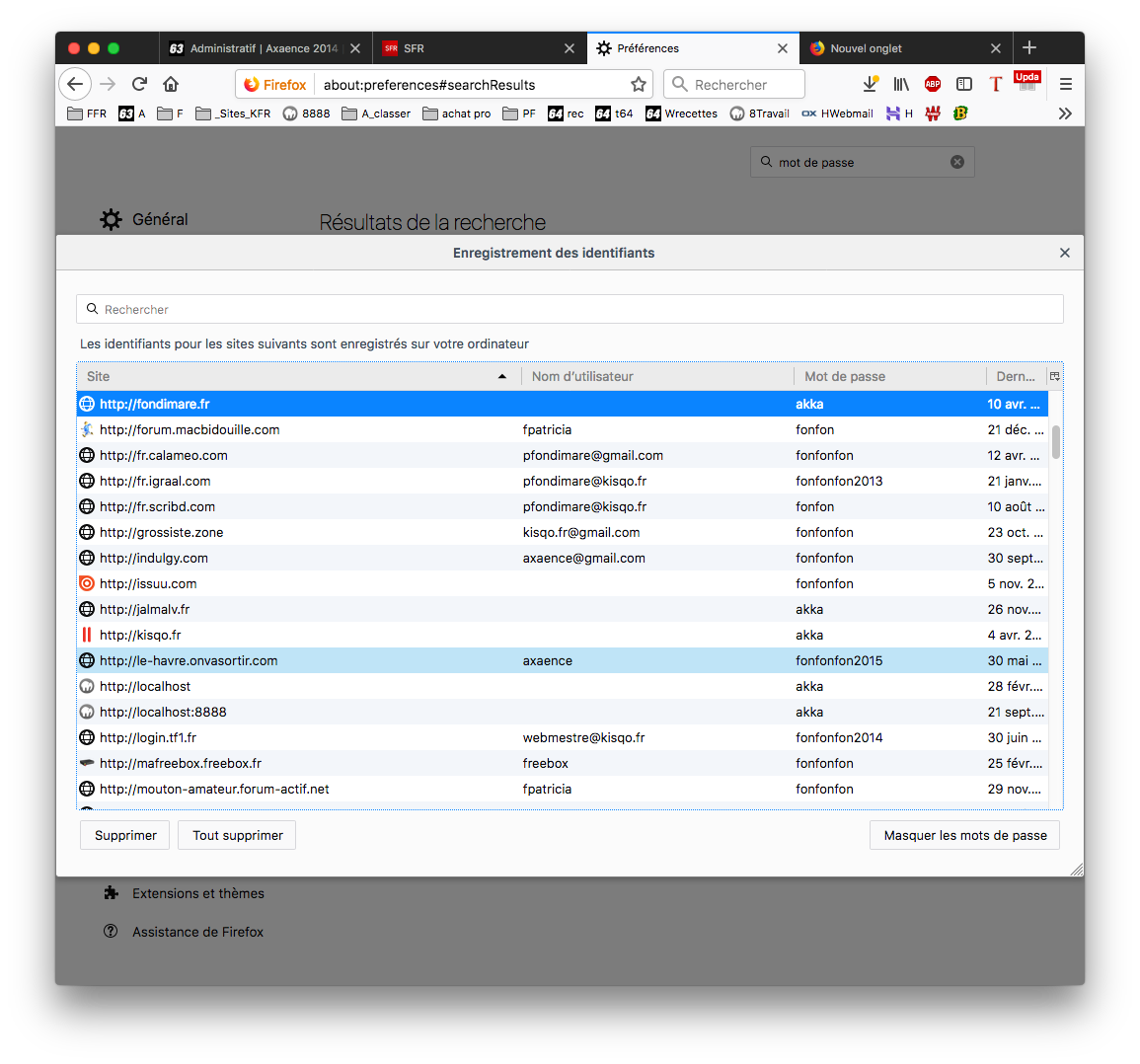Screen dimensions: 1140x1064
Task: Switch to the SFR tab
Action: [479, 48]
